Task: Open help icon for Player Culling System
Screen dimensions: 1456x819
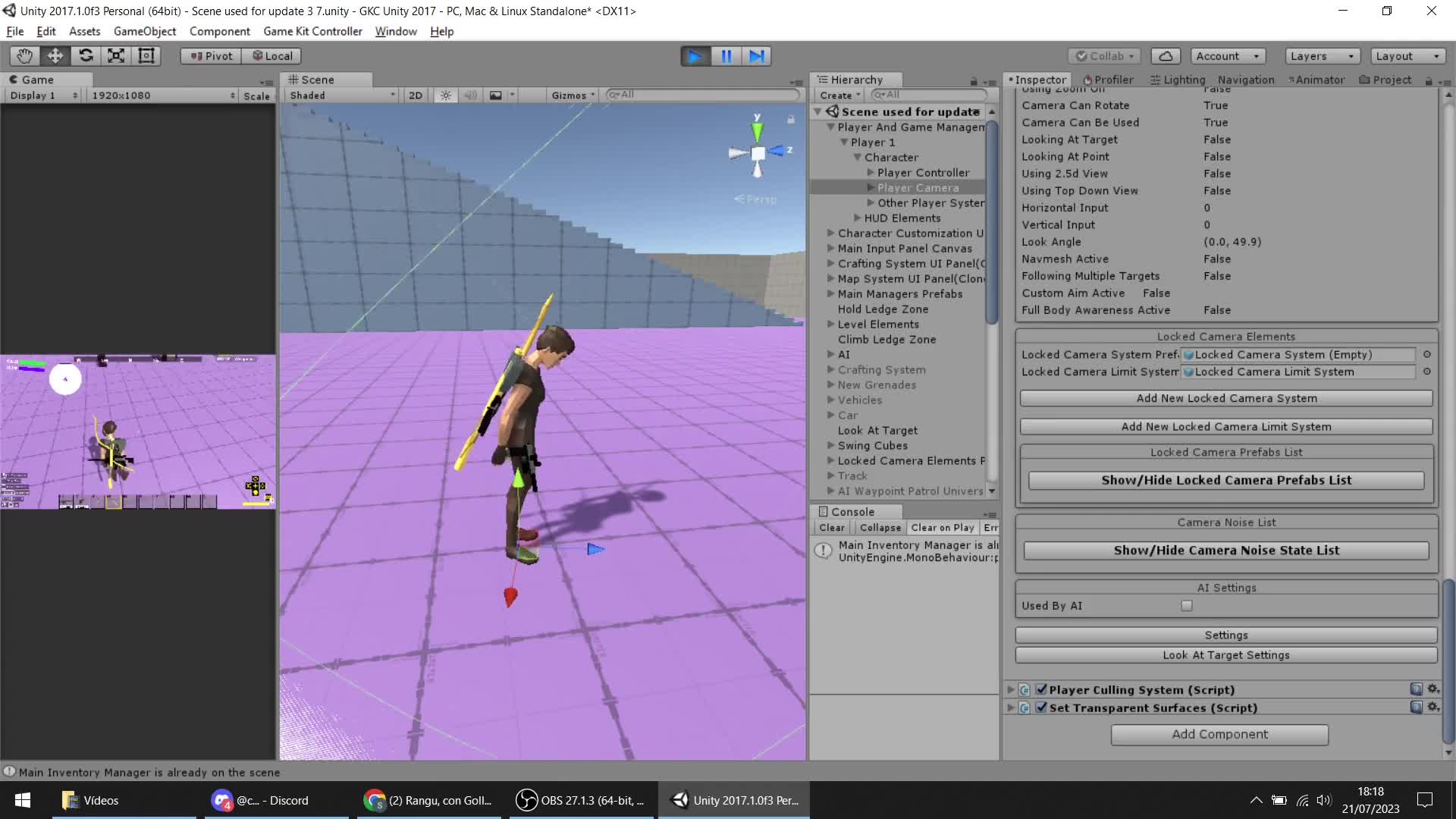Action: click(1416, 689)
